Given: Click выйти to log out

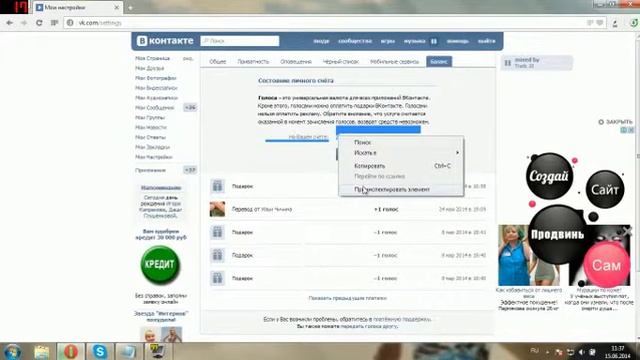Looking at the screenshot, I should click(x=486, y=41).
